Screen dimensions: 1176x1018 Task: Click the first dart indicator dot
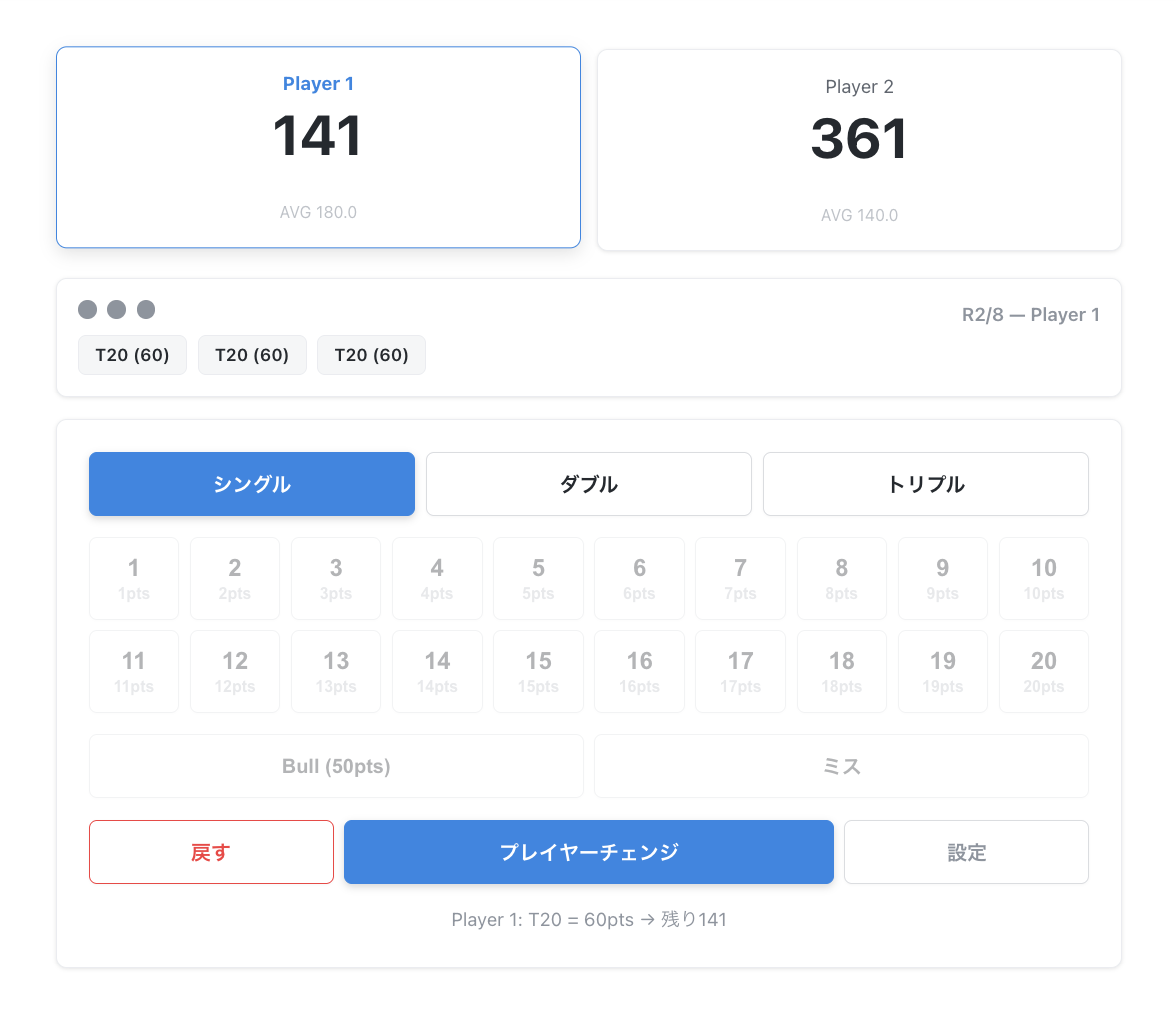tap(88, 310)
